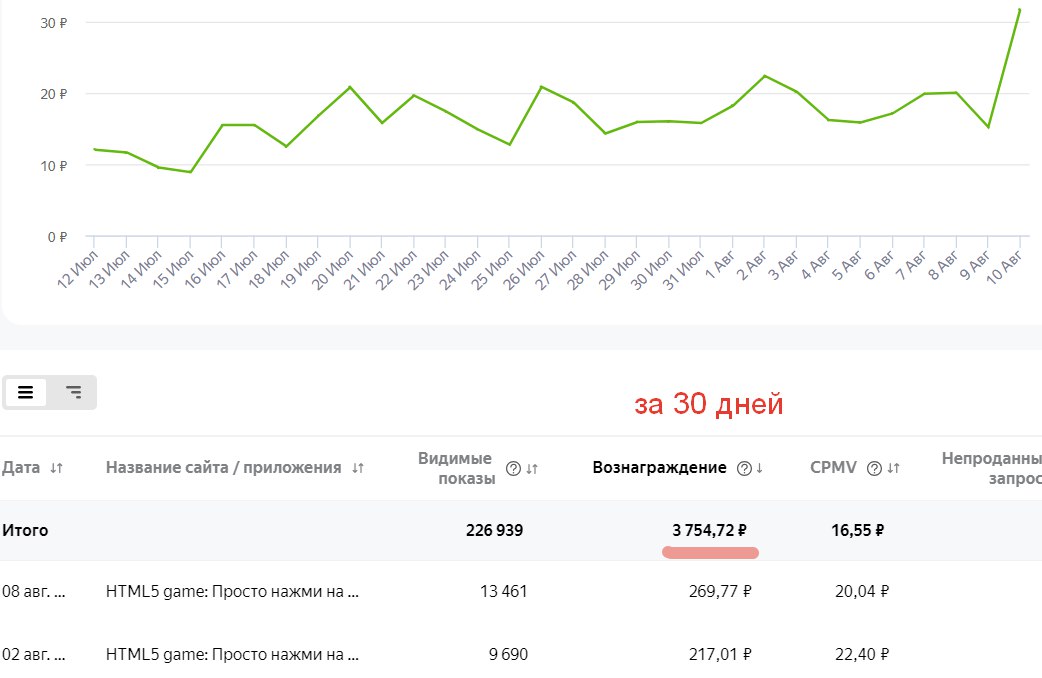Select the 08 авг. date cell

coord(34,591)
